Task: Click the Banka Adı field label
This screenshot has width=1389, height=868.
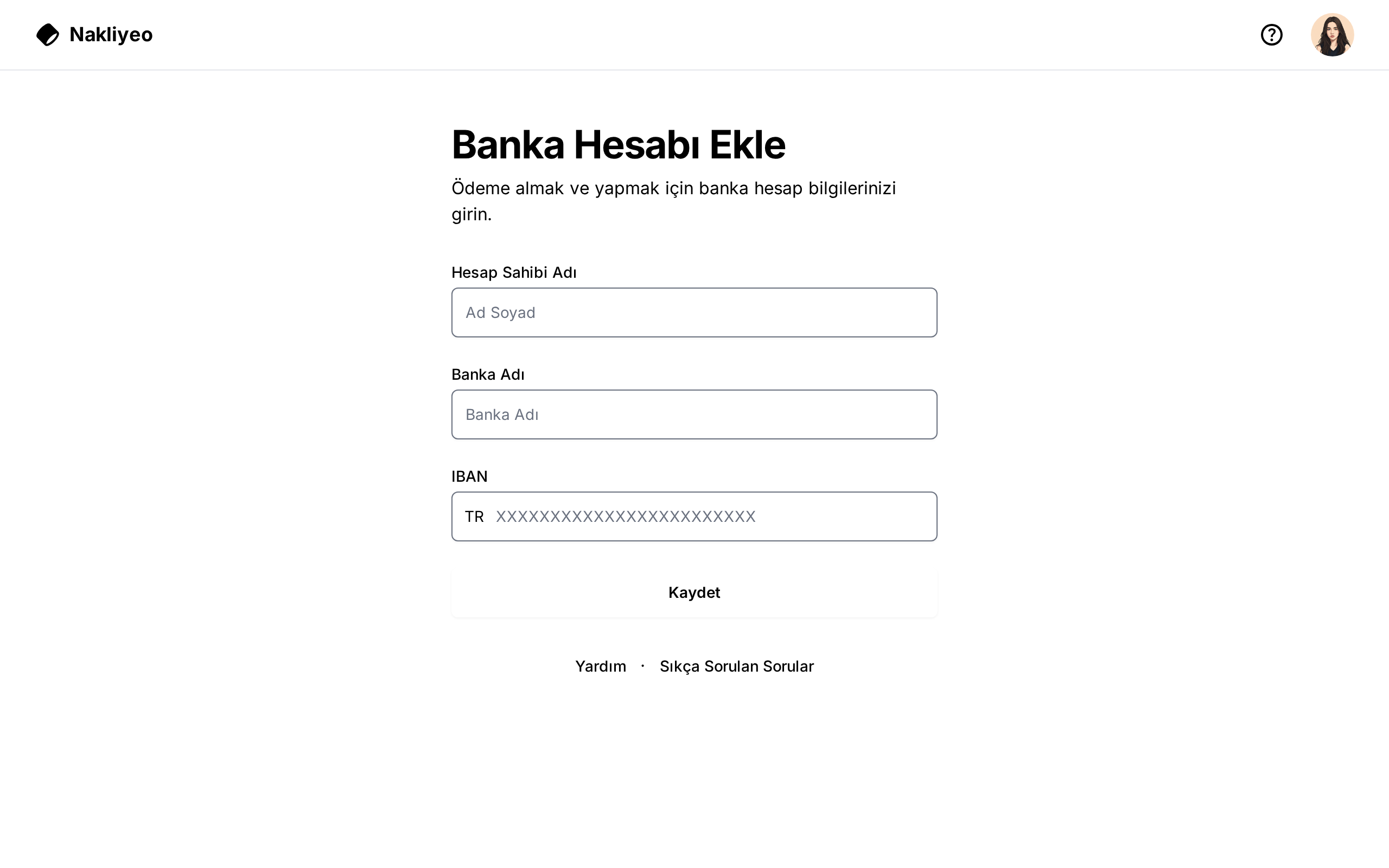Action: click(488, 374)
